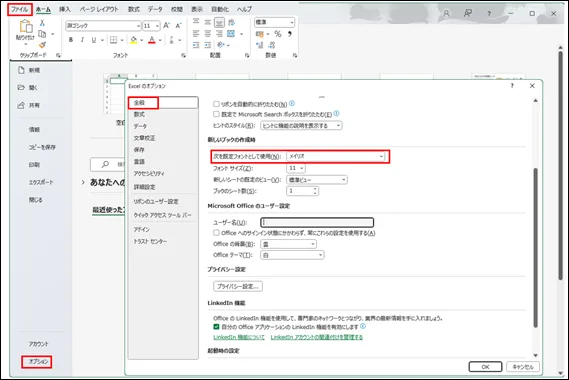Toggle Bold formatting button
The width and height of the screenshot is (569, 380).
(71, 40)
